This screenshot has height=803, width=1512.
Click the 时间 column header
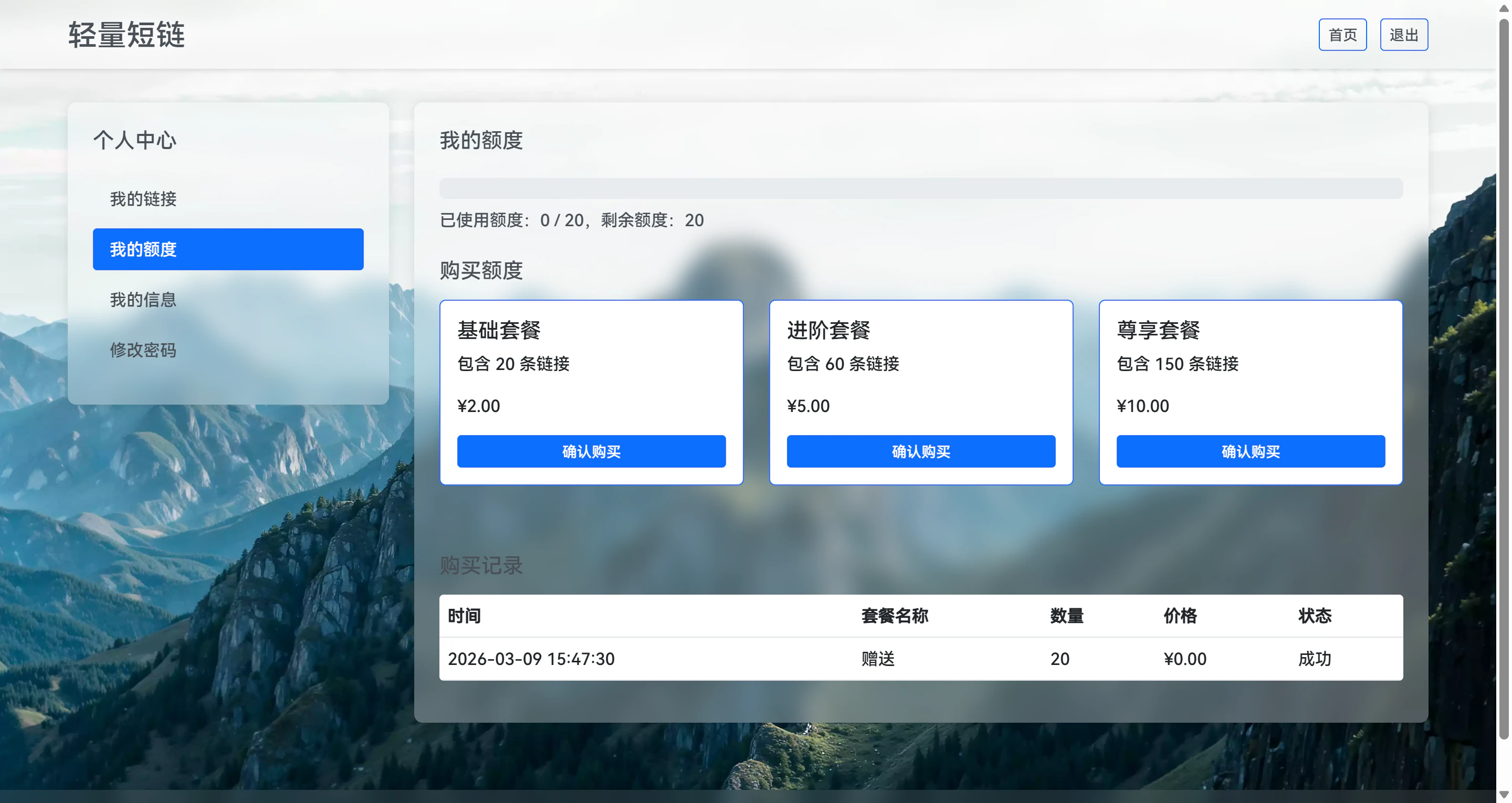coord(464,616)
